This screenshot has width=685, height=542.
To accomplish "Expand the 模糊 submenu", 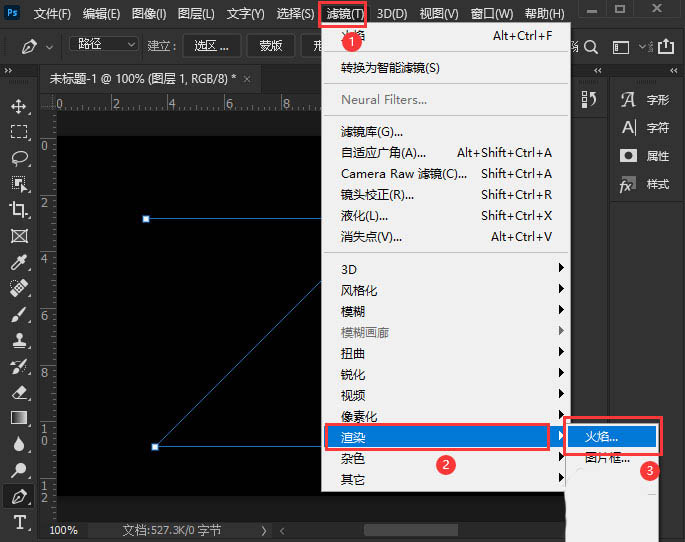I will coord(445,311).
